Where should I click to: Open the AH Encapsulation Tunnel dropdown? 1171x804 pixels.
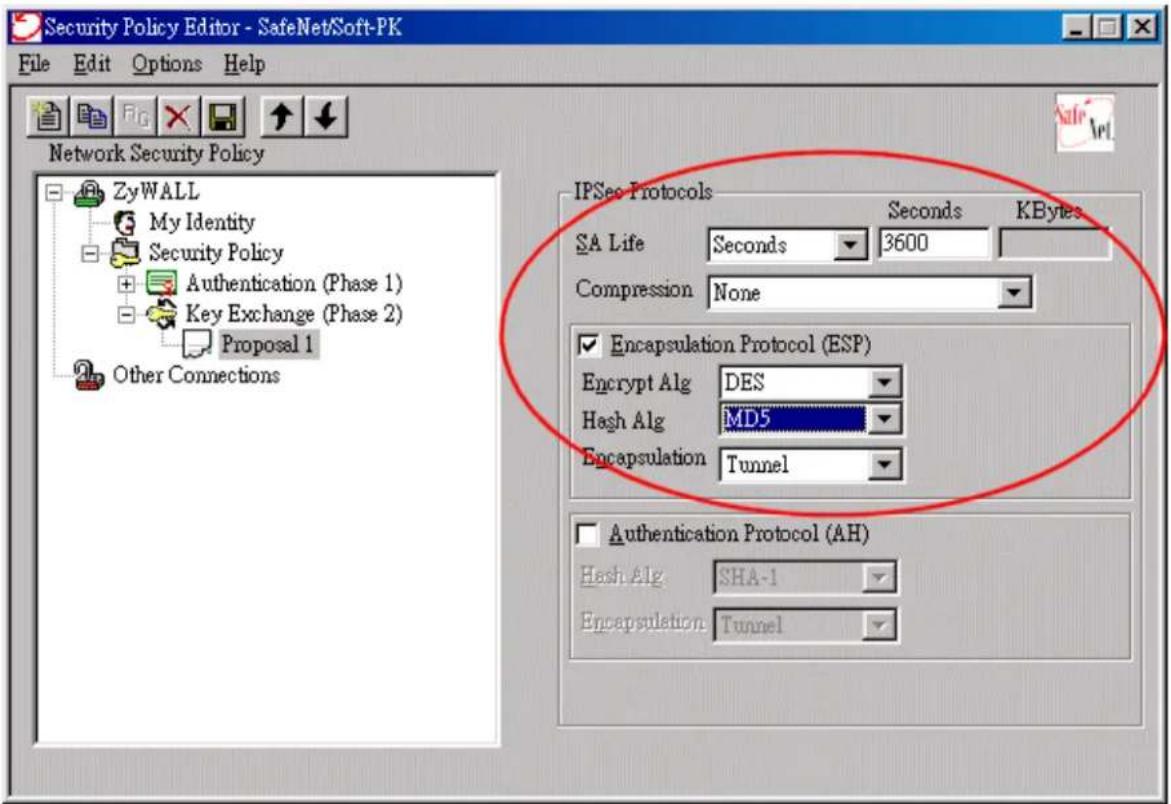coord(878,625)
